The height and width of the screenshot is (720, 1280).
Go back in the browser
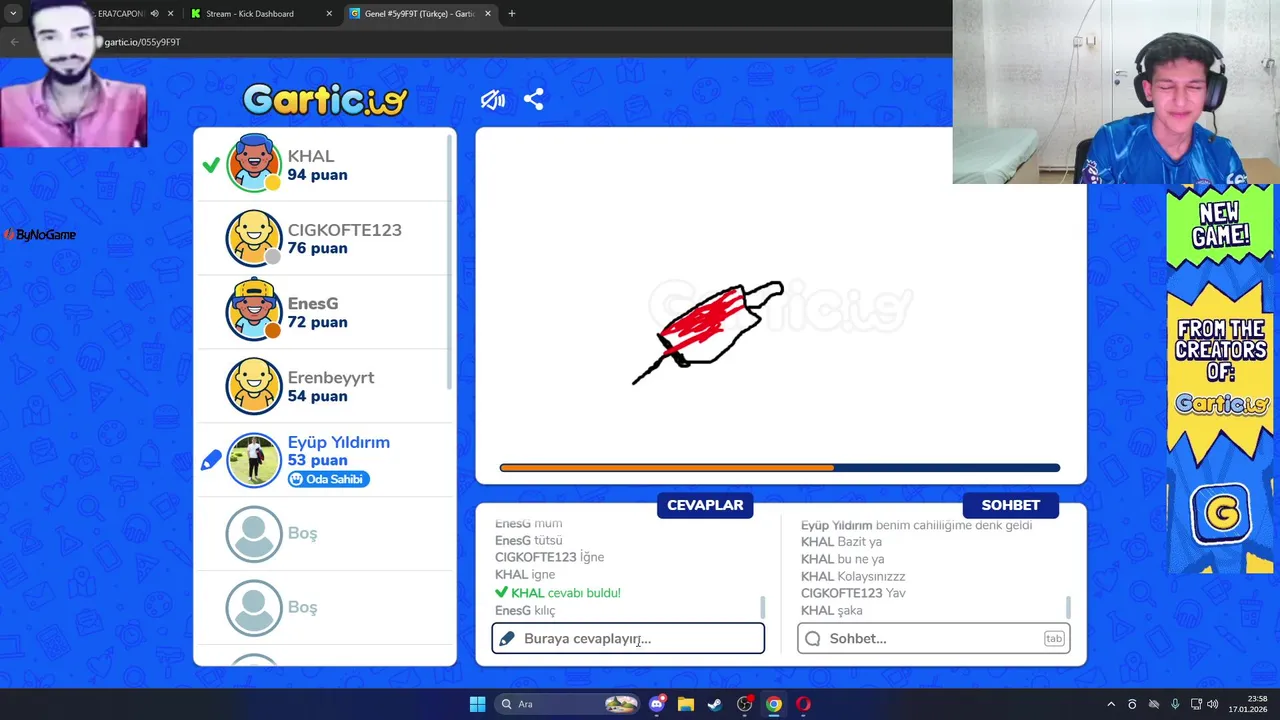[14, 42]
